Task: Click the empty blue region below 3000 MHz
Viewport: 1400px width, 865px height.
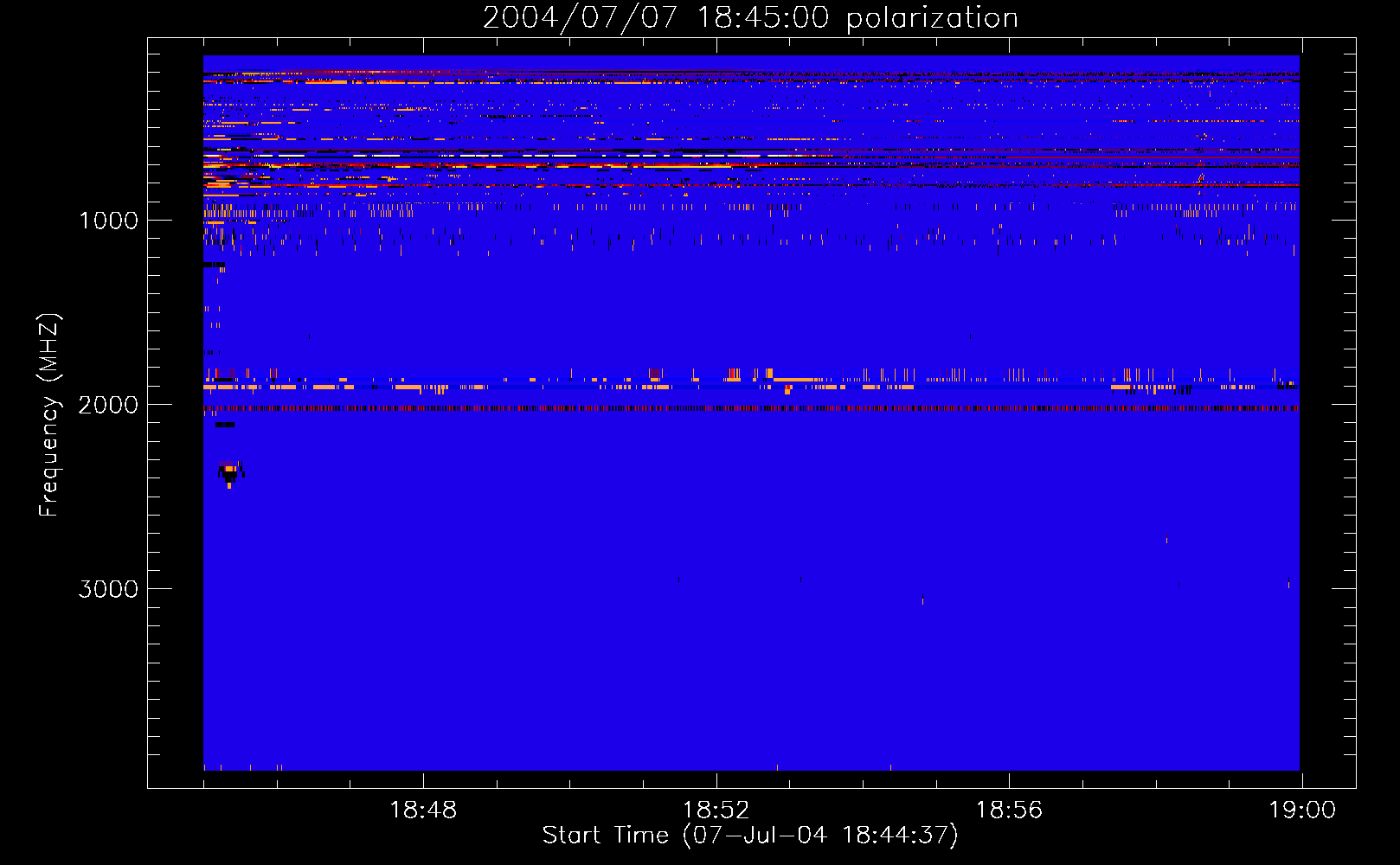Action: tap(751, 683)
